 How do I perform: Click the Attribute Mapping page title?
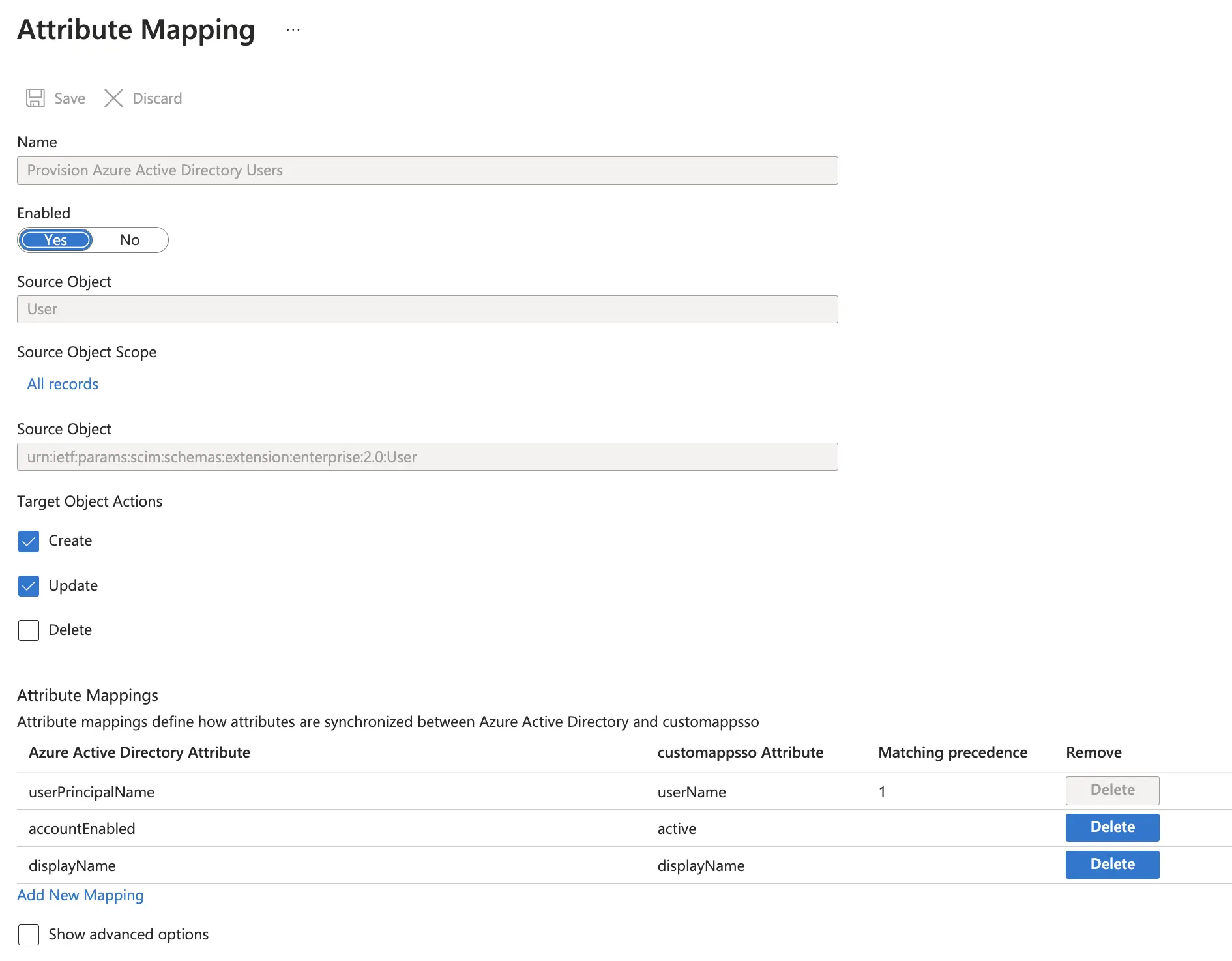(x=136, y=30)
